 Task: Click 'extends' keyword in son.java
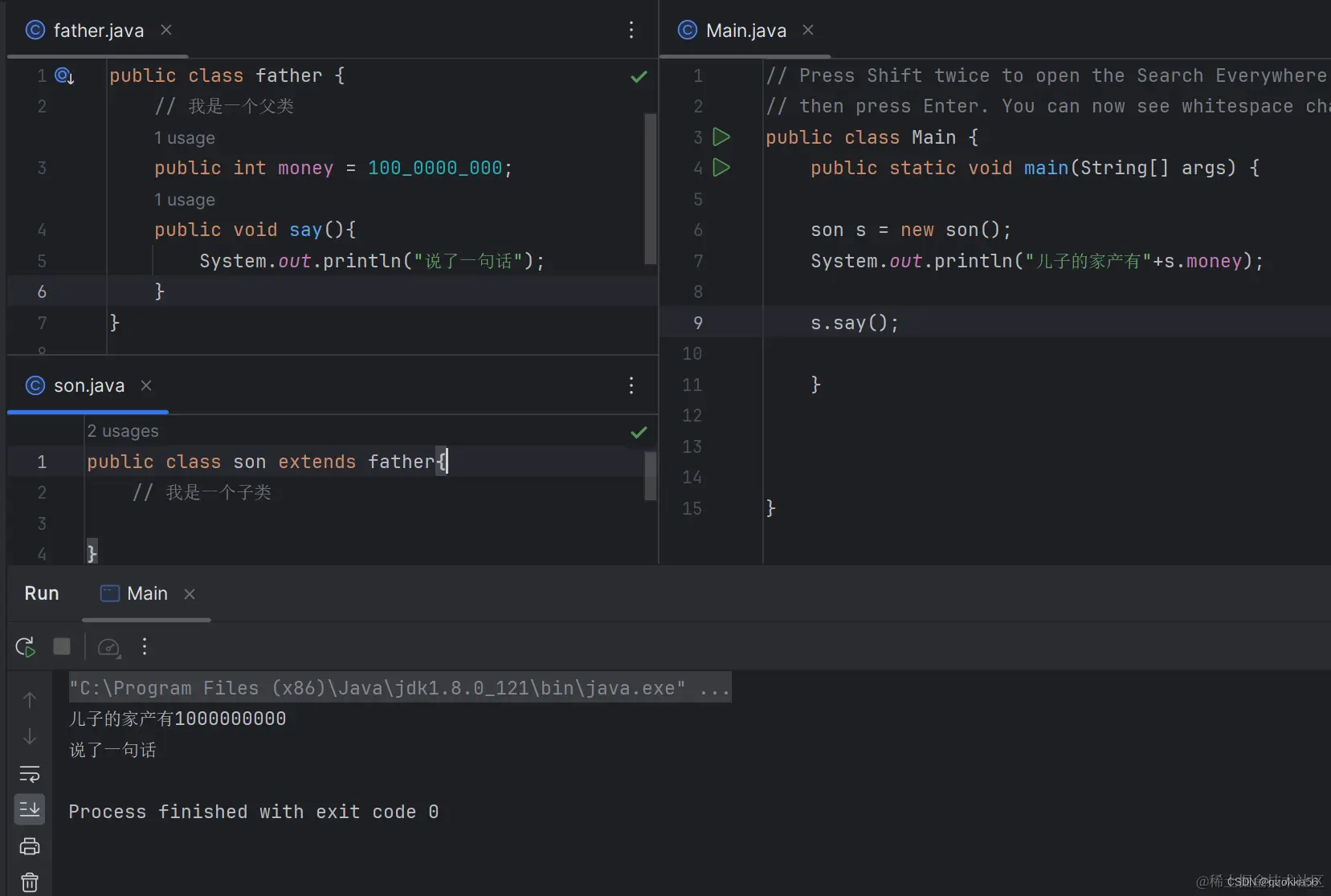click(316, 462)
